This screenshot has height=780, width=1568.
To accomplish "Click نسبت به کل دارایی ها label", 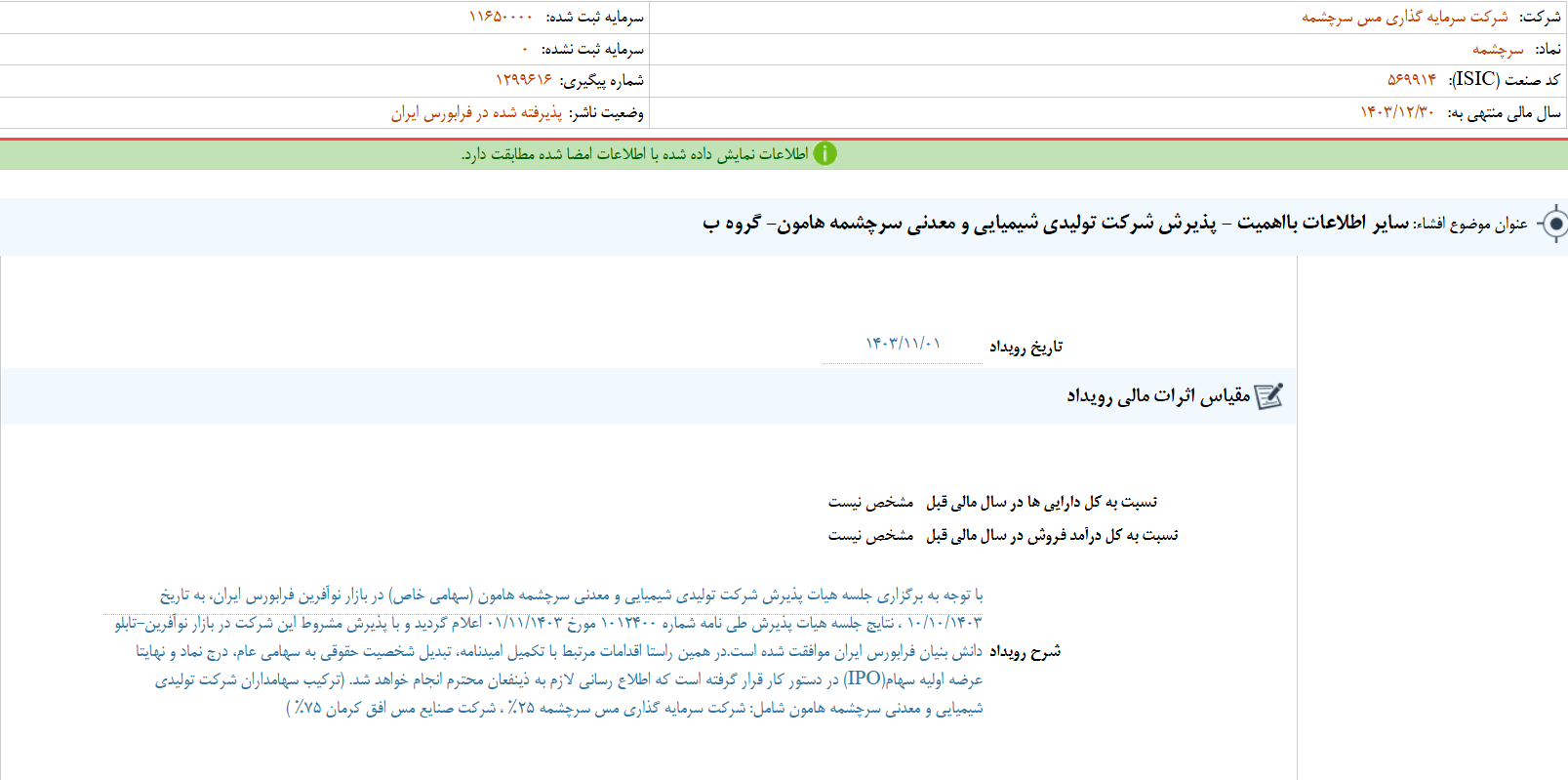I will click(x=1042, y=502).
